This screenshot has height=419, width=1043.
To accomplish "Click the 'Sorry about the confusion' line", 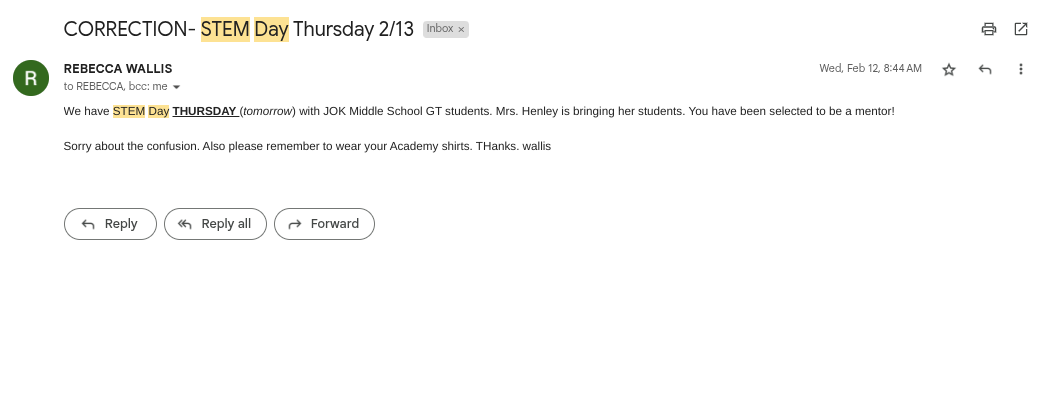I will tap(307, 146).
